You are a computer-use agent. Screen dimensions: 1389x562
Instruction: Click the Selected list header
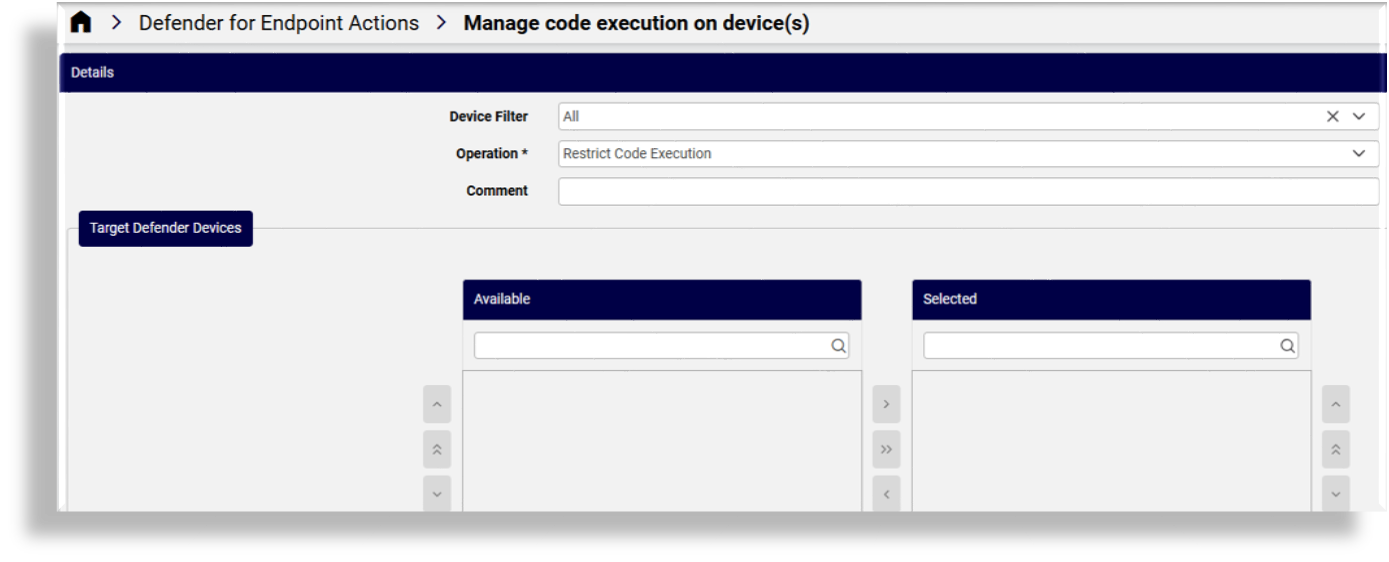(x=1111, y=299)
